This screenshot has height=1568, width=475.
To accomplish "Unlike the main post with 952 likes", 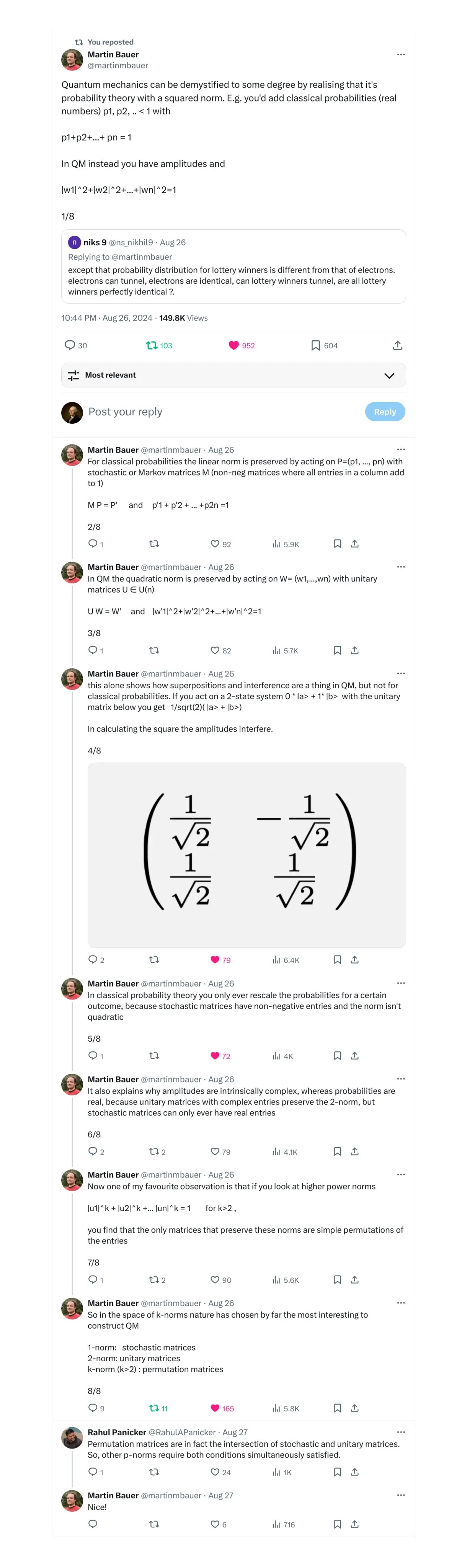I will pyautogui.click(x=234, y=346).
